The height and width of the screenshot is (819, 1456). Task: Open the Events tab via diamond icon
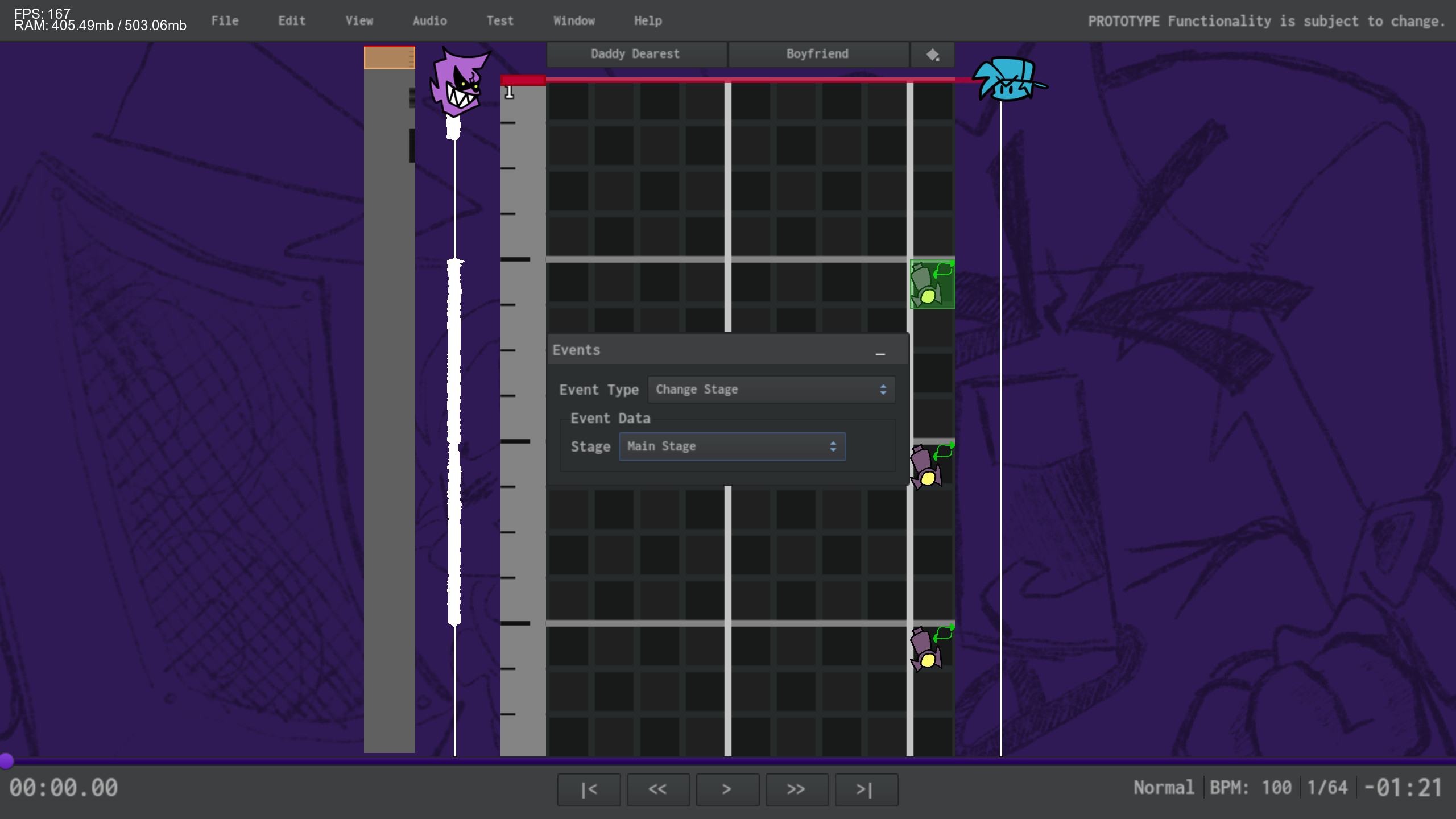[933, 54]
